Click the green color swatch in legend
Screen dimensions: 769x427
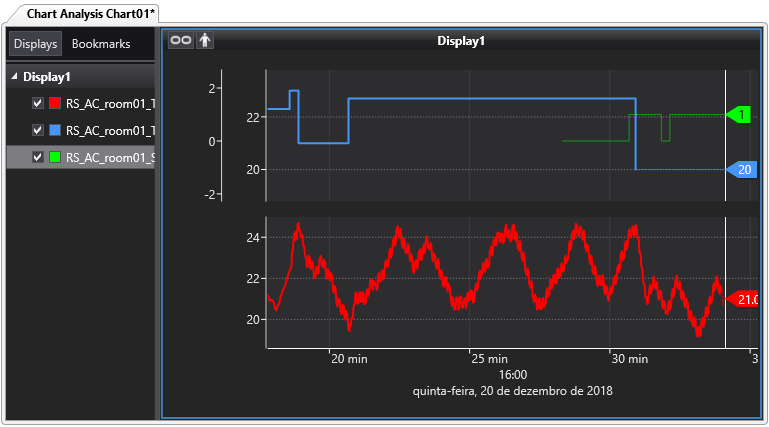55,157
